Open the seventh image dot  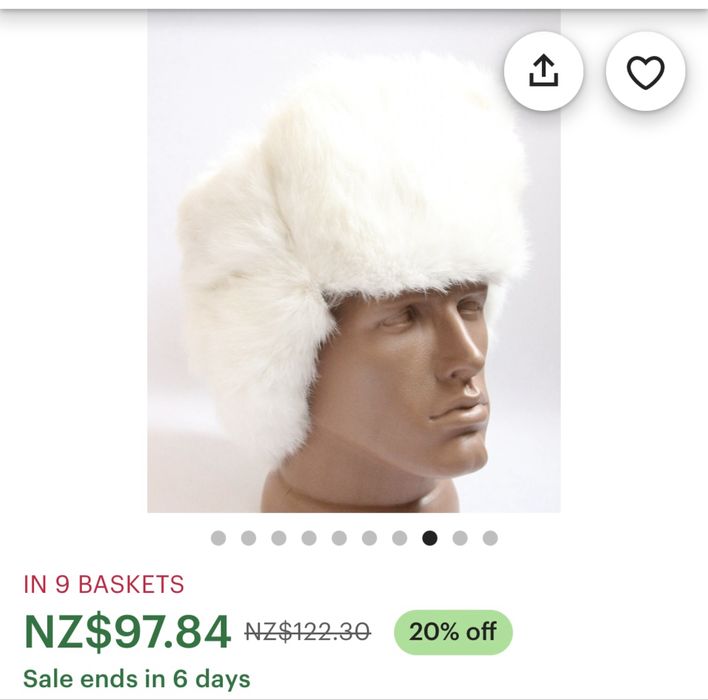pos(399,538)
